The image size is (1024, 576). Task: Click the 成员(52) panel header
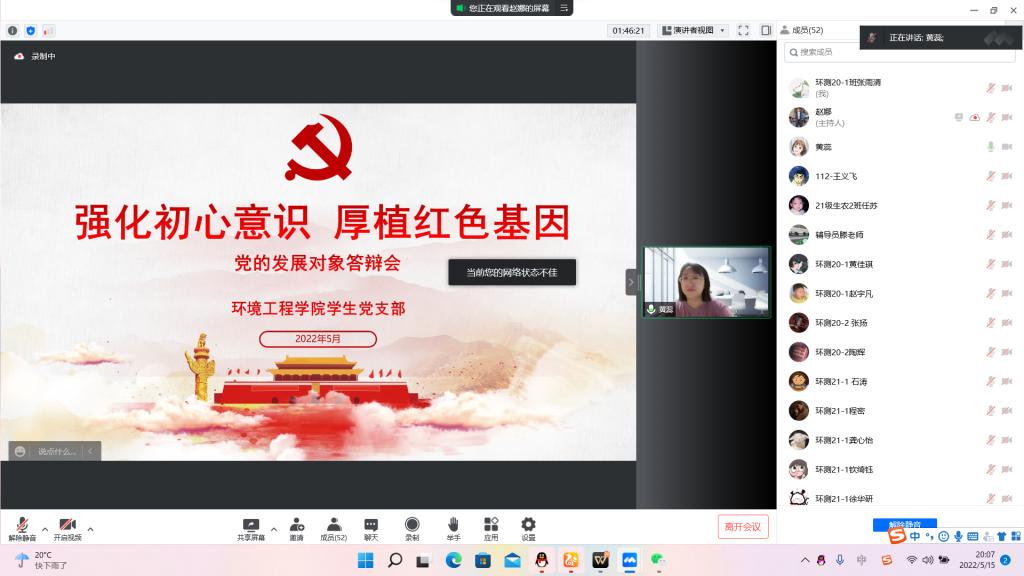[x=802, y=30]
